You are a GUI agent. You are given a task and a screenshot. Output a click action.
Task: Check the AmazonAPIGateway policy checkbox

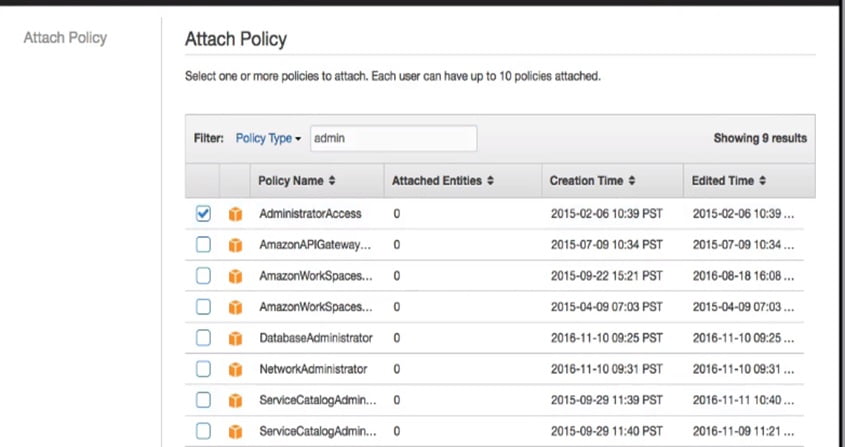click(x=203, y=245)
